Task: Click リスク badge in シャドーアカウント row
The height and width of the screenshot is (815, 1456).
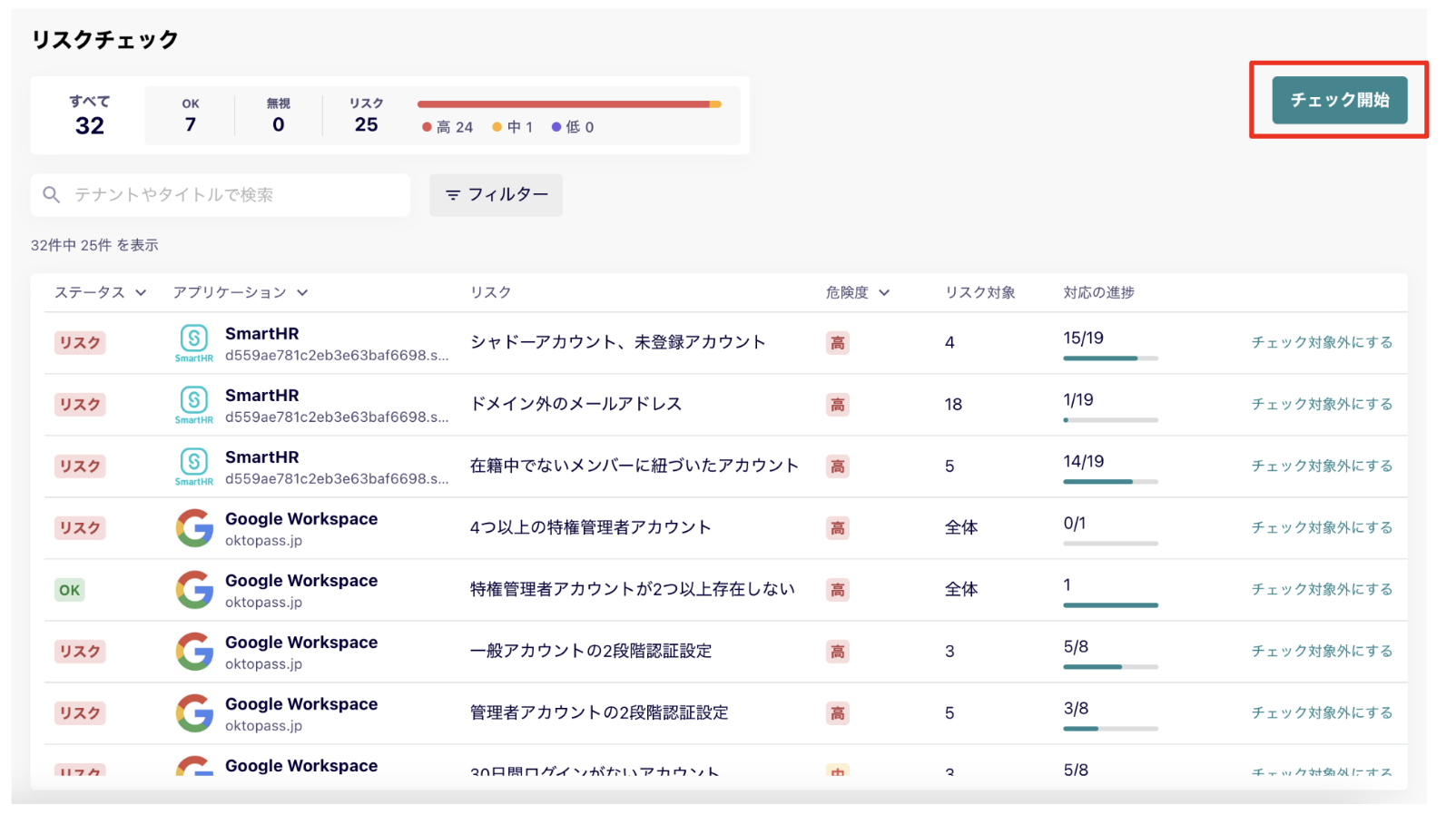Action: tap(80, 343)
